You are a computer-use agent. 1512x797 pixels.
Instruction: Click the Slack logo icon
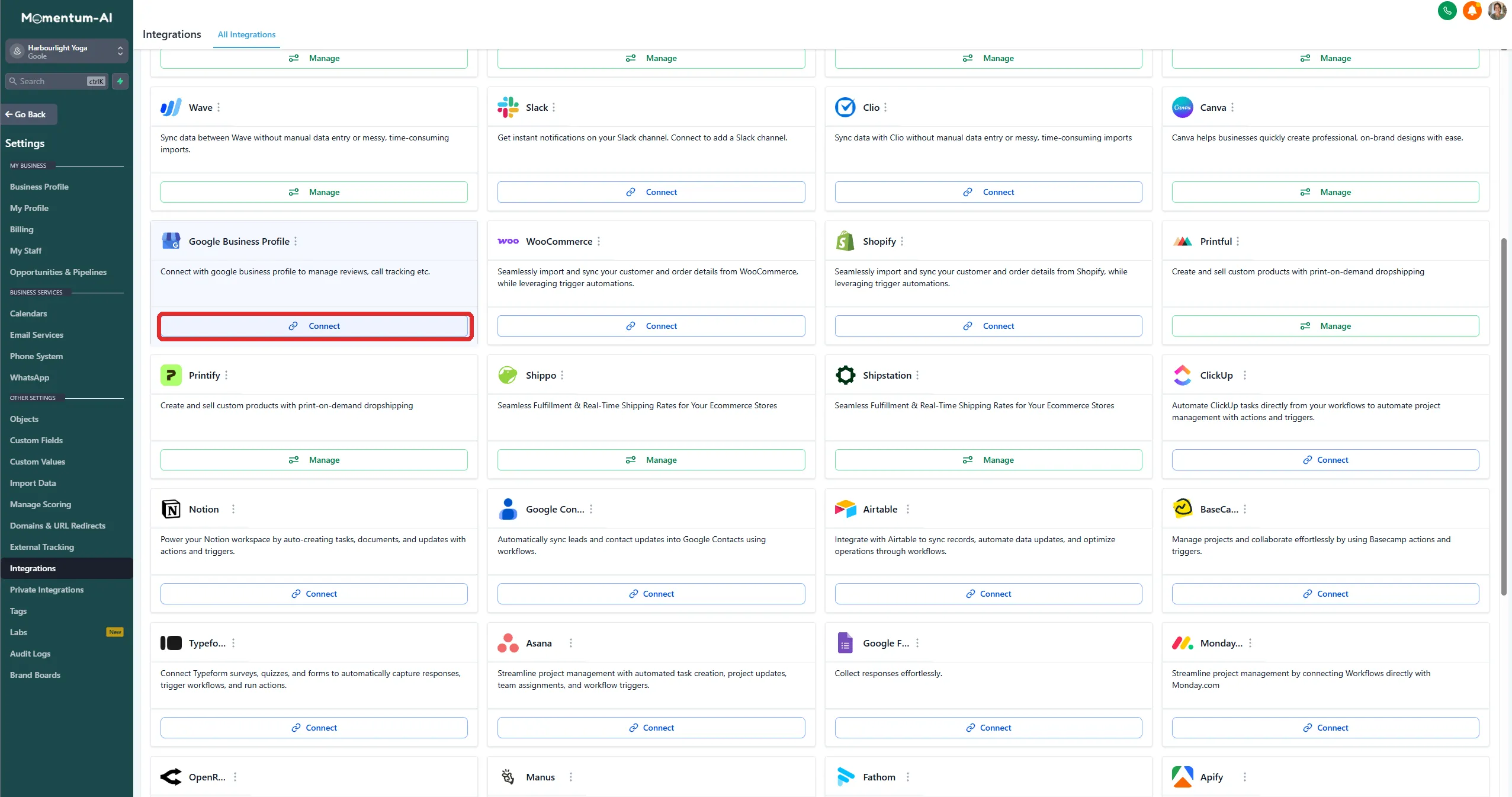(x=508, y=107)
